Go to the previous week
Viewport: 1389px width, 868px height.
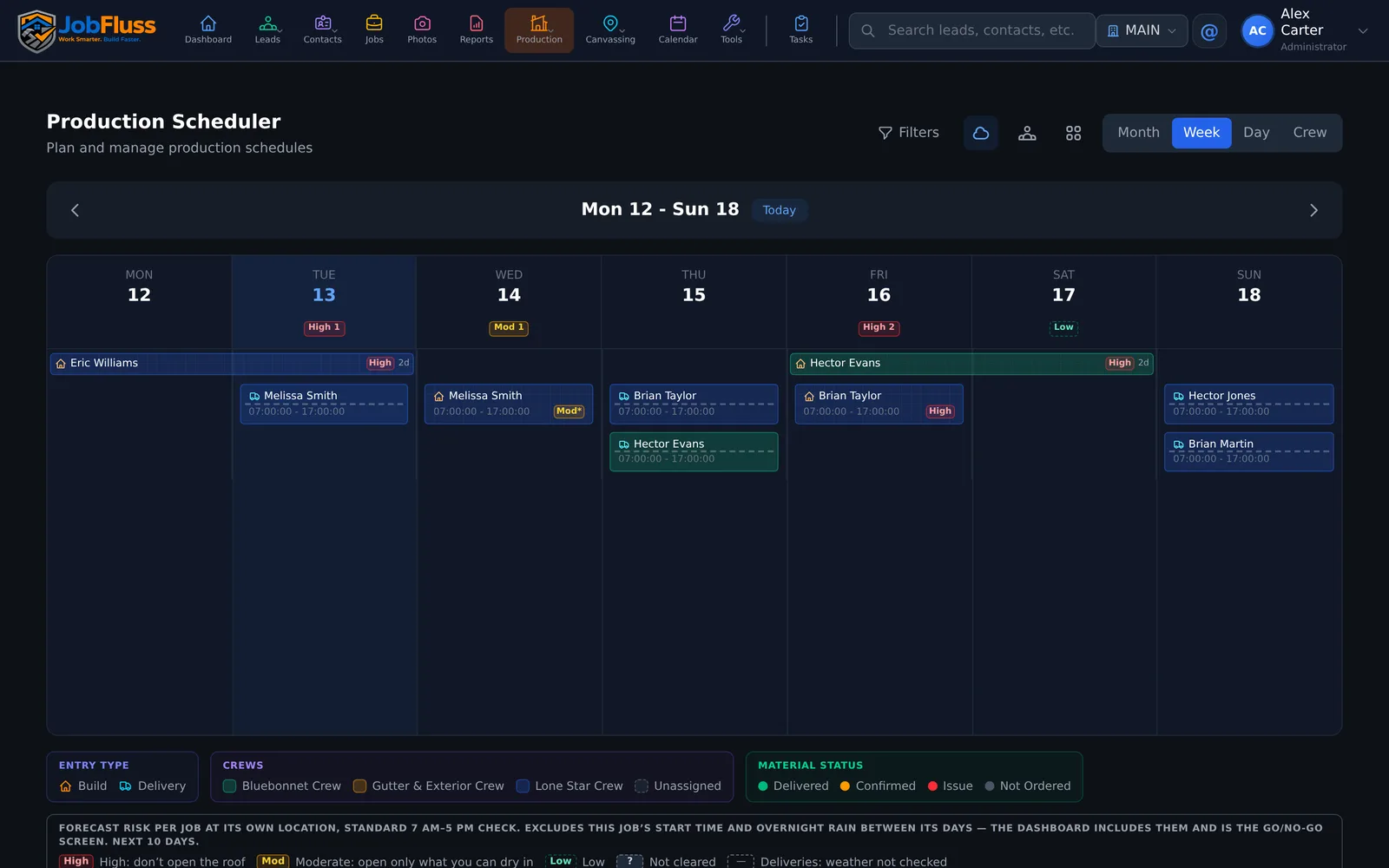75,210
